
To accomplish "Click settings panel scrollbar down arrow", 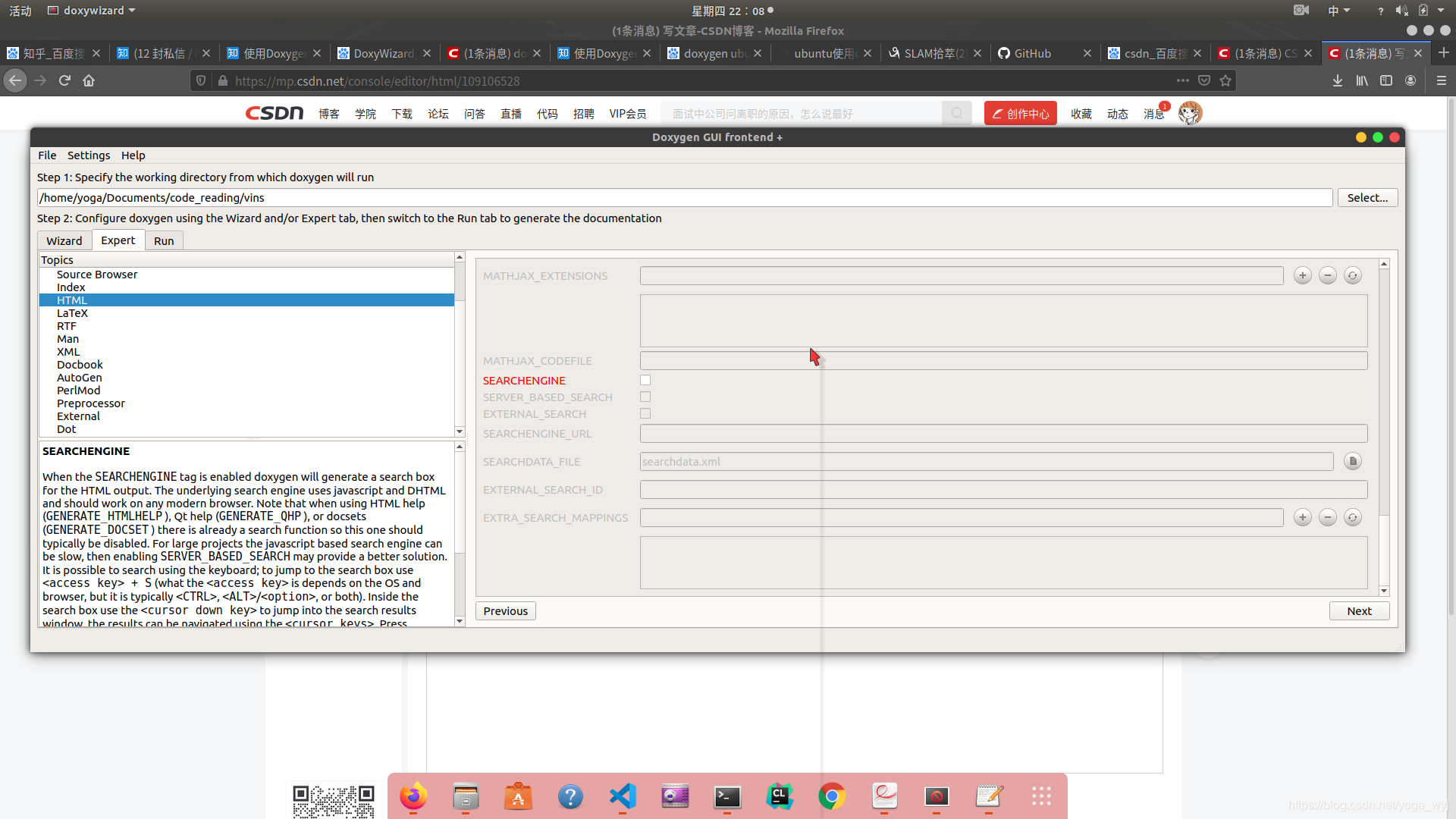I will click(x=1384, y=591).
